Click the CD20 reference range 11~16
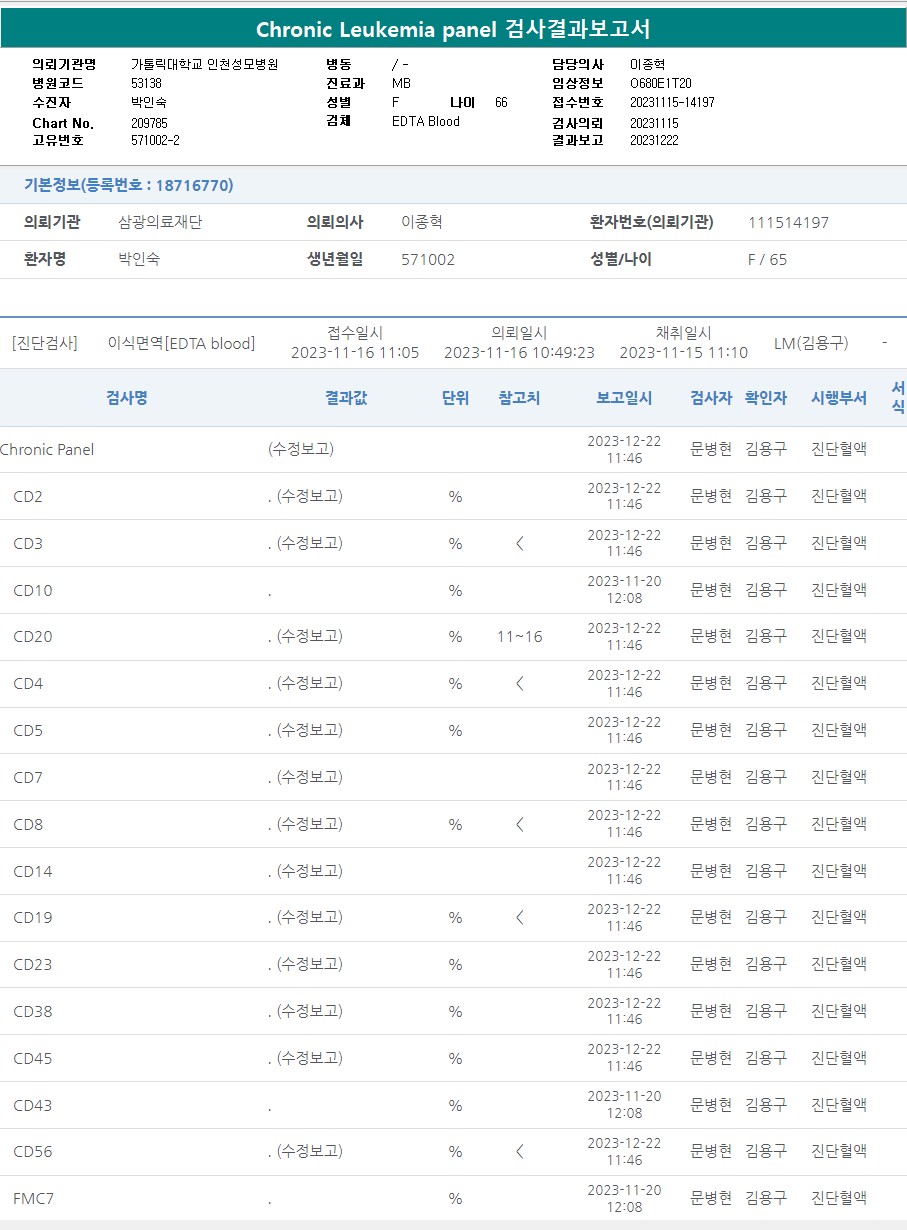Image resolution: width=907 pixels, height=1230 pixels. tap(519, 637)
